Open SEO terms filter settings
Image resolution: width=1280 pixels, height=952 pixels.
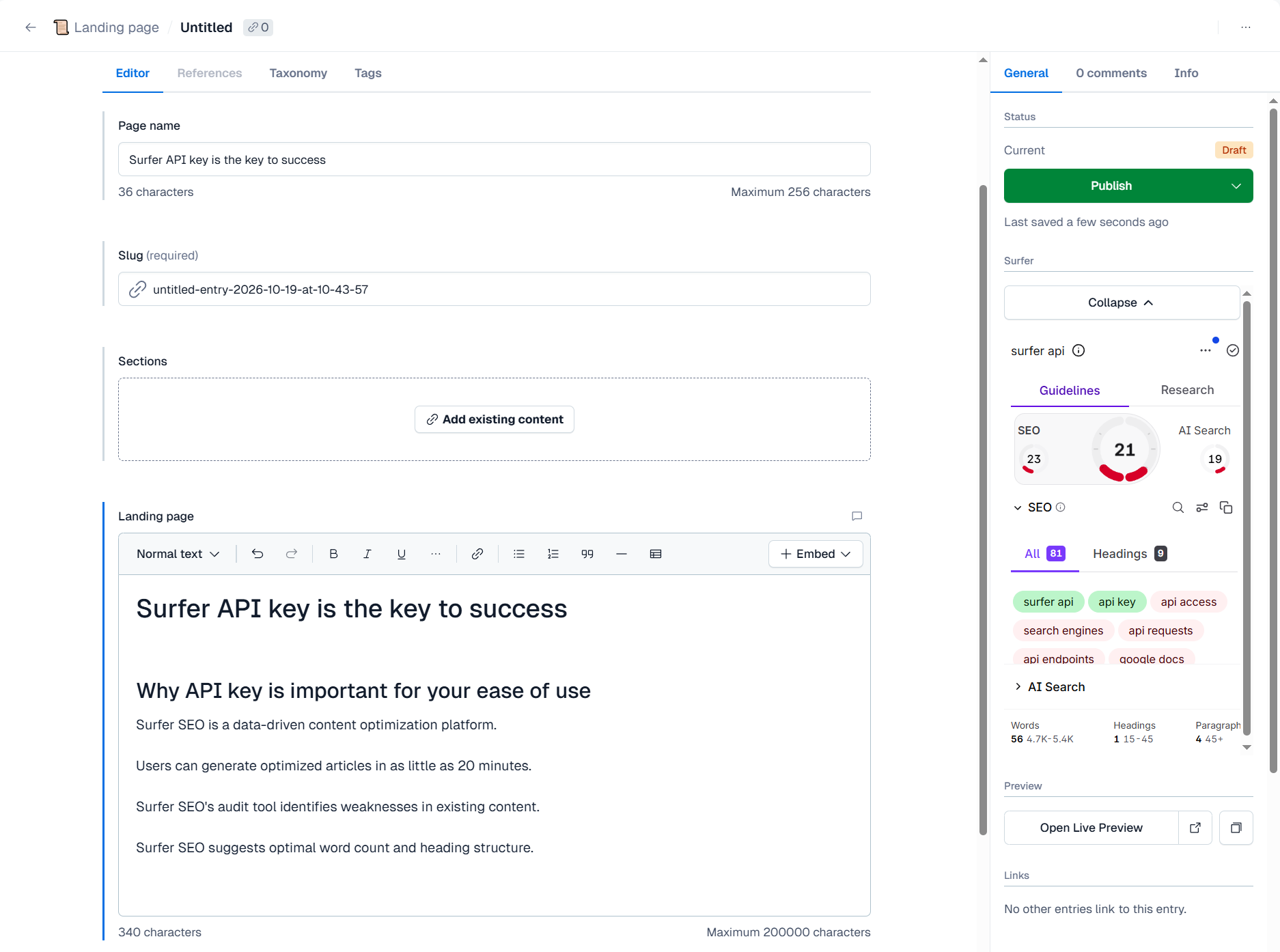[x=1202, y=507]
